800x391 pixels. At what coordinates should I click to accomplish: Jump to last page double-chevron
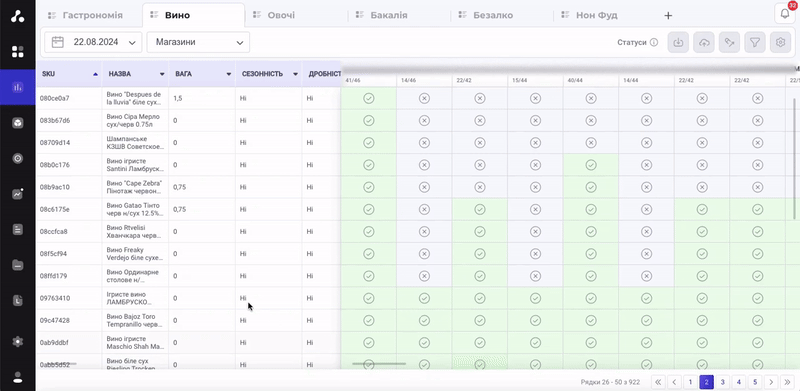click(787, 382)
